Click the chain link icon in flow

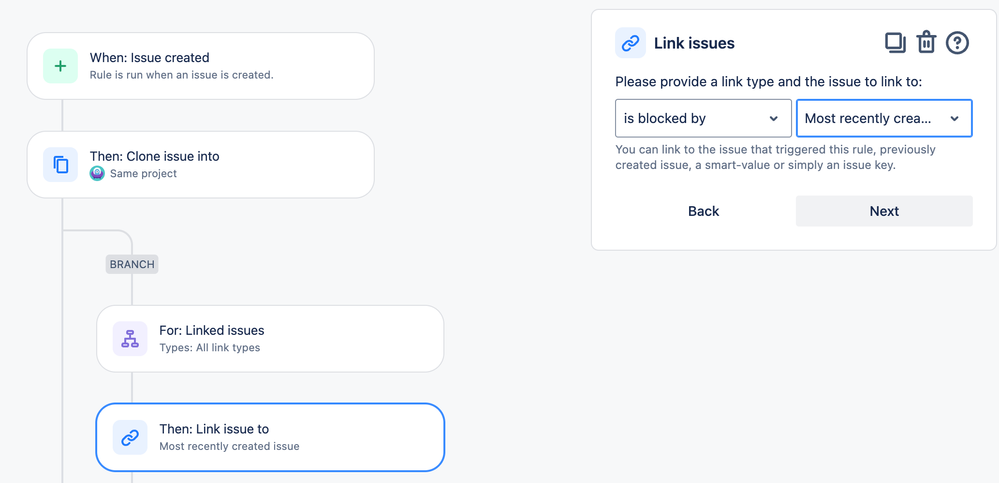pos(130,437)
